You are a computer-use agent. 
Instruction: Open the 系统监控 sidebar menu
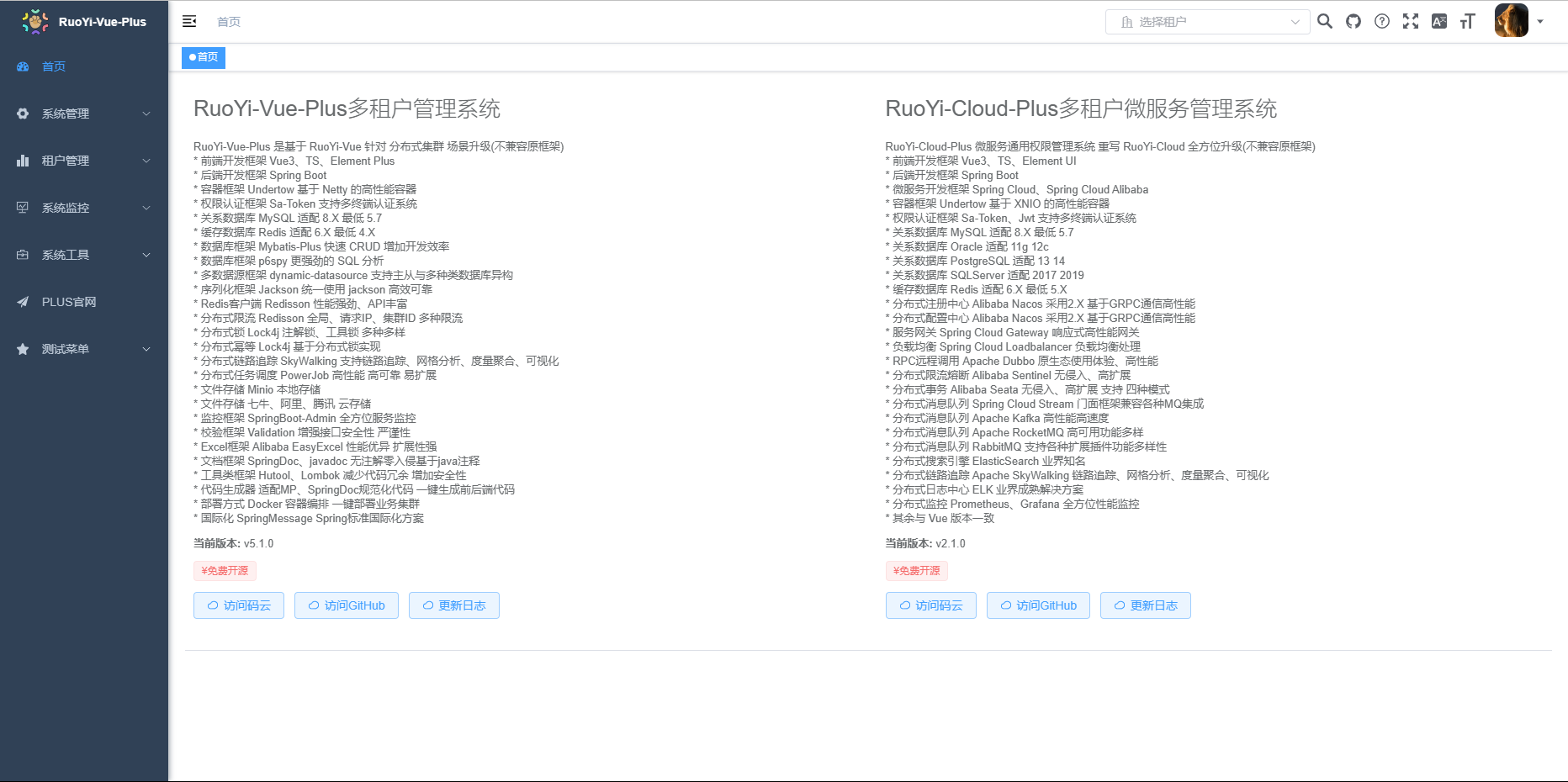84,208
